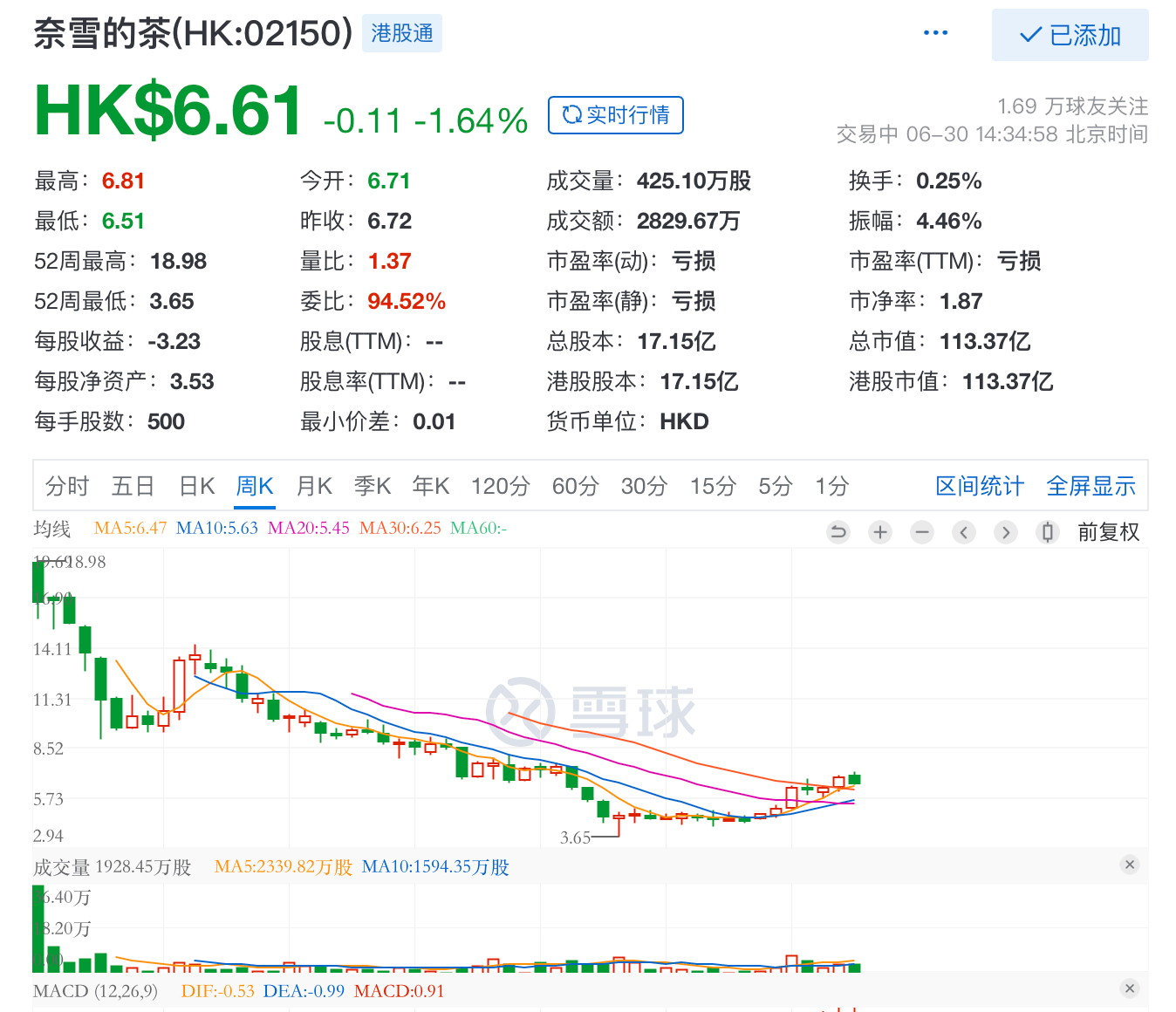The height and width of the screenshot is (1012, 1176).
Task: Click the DEA:-0.99 indicator value
Action: coord(304,991)
